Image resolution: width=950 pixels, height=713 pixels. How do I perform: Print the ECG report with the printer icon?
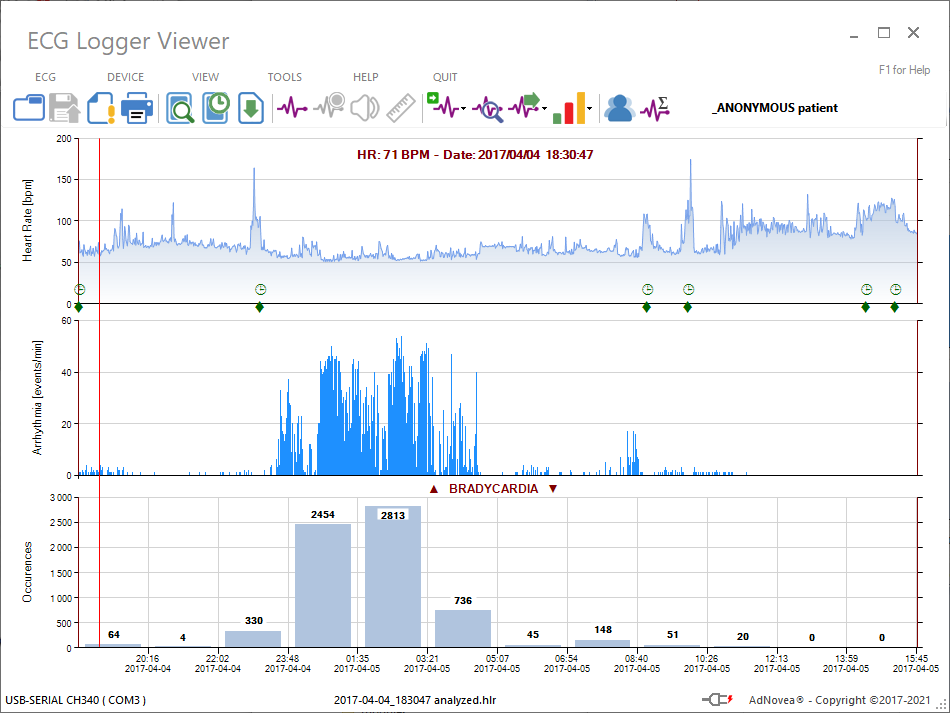[x=137, y=108]
